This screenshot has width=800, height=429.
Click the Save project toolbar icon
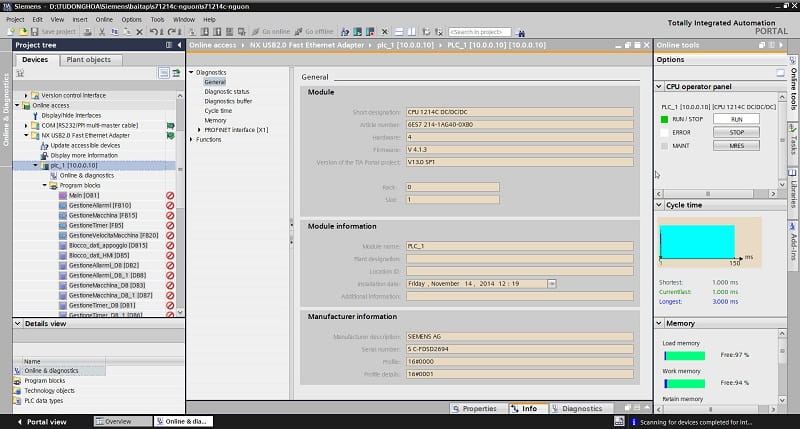(x=34, y=32)
